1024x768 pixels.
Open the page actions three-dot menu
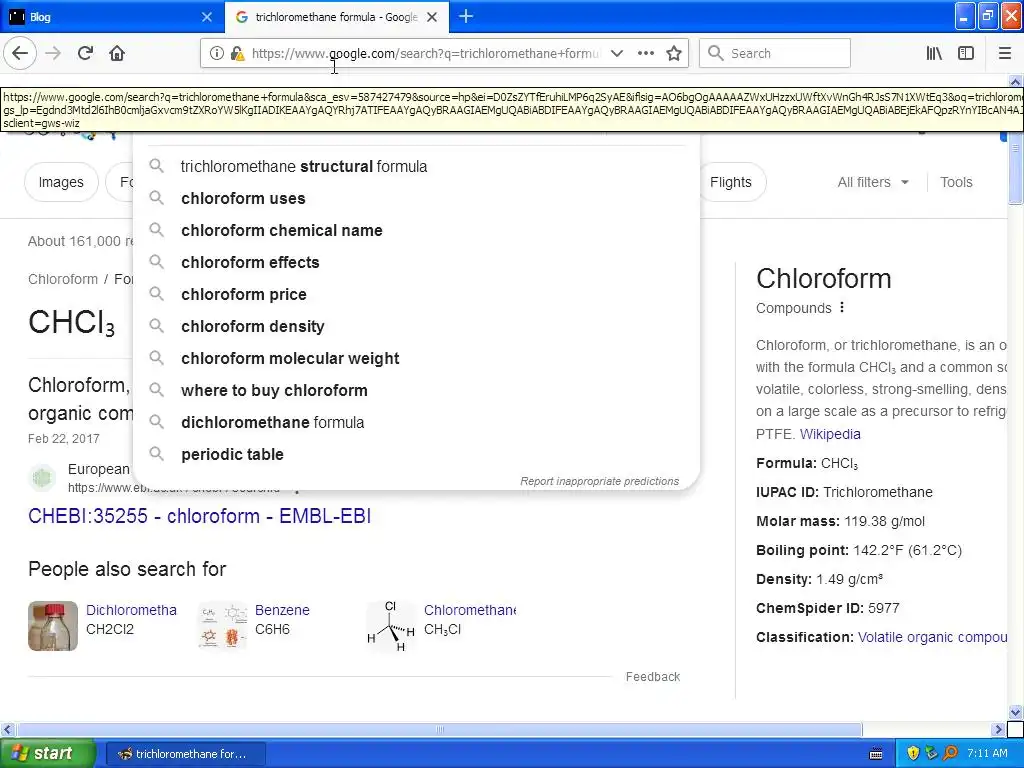(x=645, y=54)
